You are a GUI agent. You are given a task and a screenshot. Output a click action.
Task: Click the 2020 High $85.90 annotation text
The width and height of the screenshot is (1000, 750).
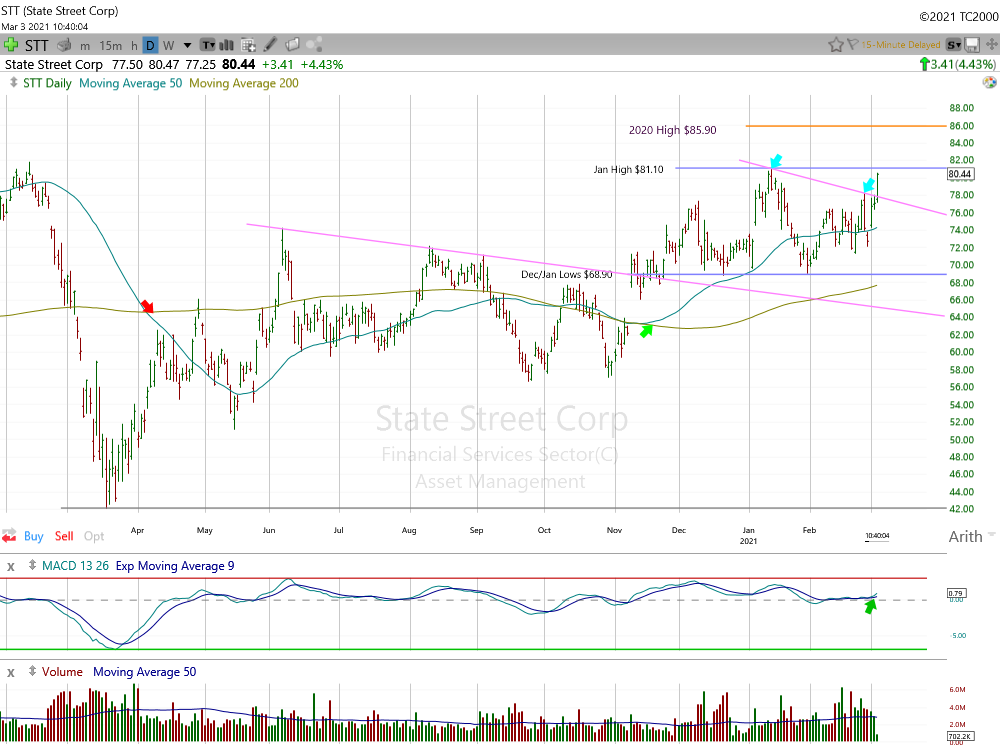(x=673, y=130)
